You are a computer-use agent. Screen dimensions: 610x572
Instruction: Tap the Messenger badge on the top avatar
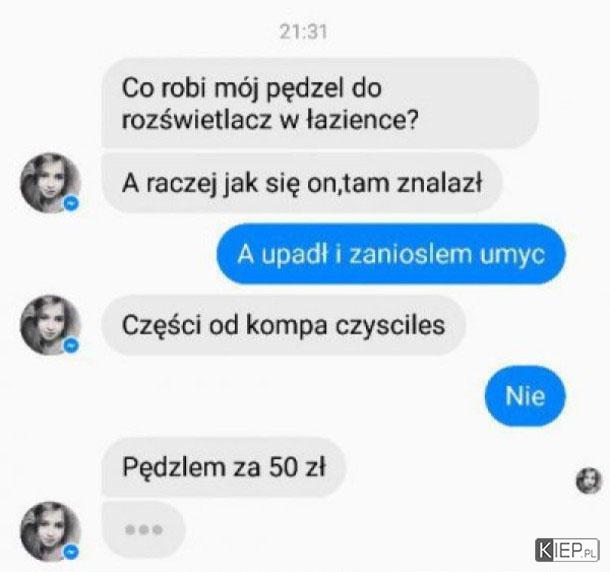(x=71, y=203)
